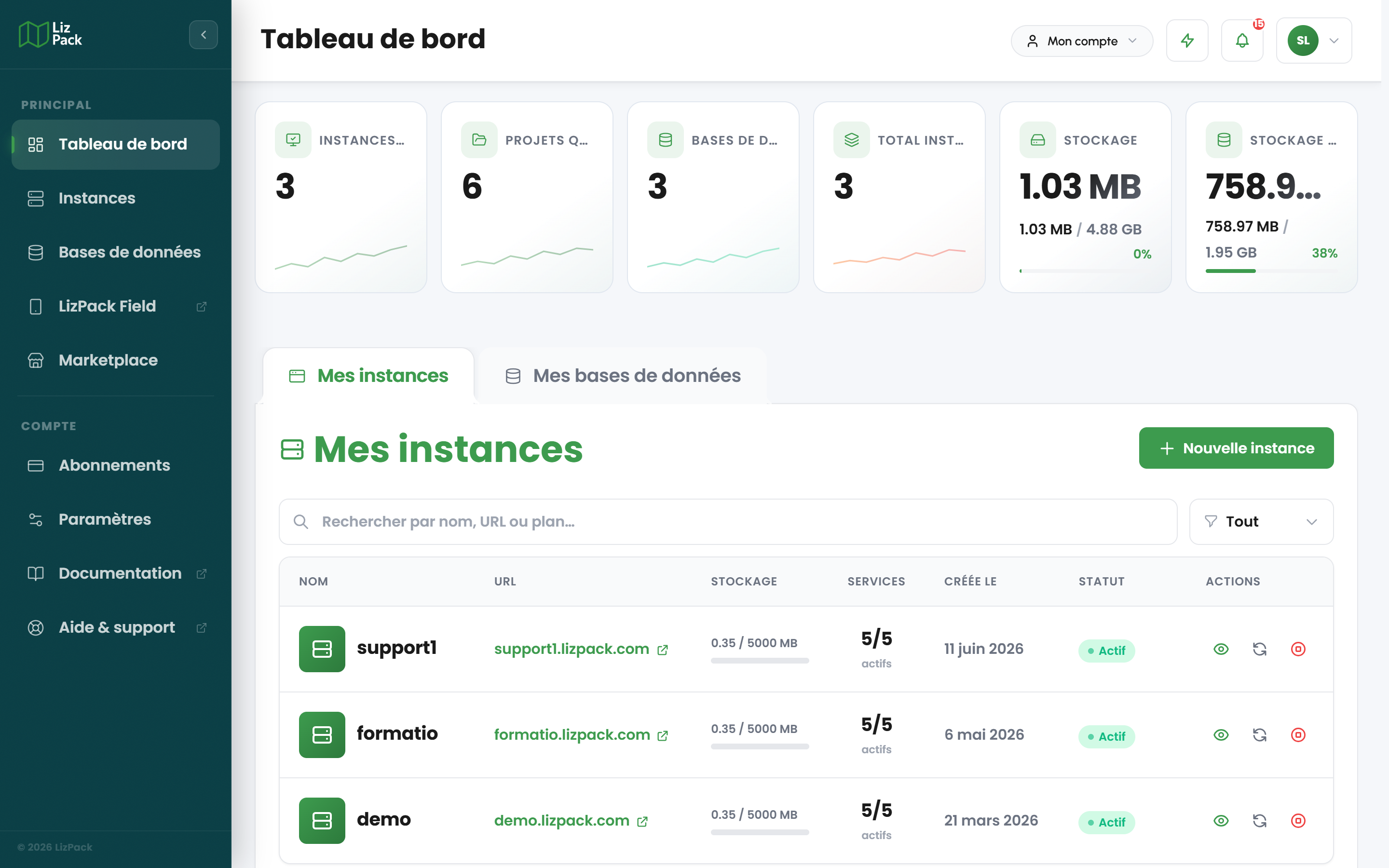
Task: Expand the Mon compte dropdown
Action: (x=1082, y=41)
